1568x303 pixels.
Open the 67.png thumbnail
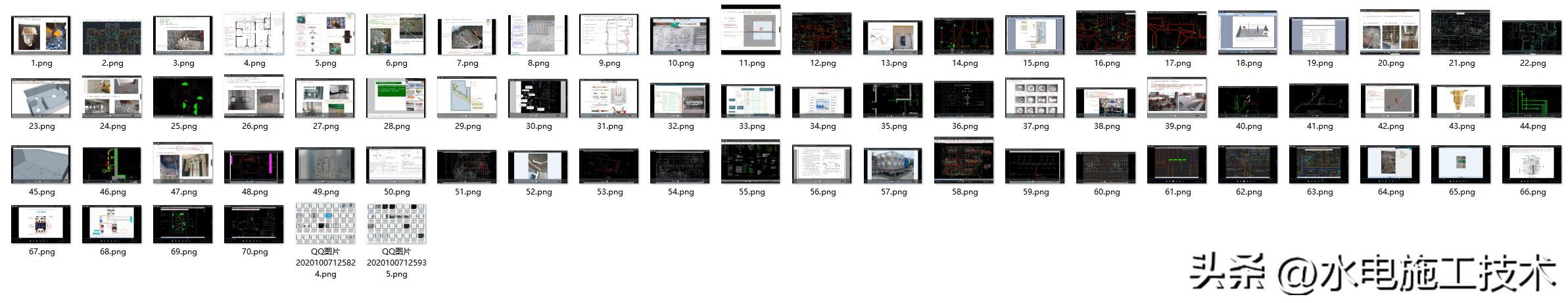[41, 224]
